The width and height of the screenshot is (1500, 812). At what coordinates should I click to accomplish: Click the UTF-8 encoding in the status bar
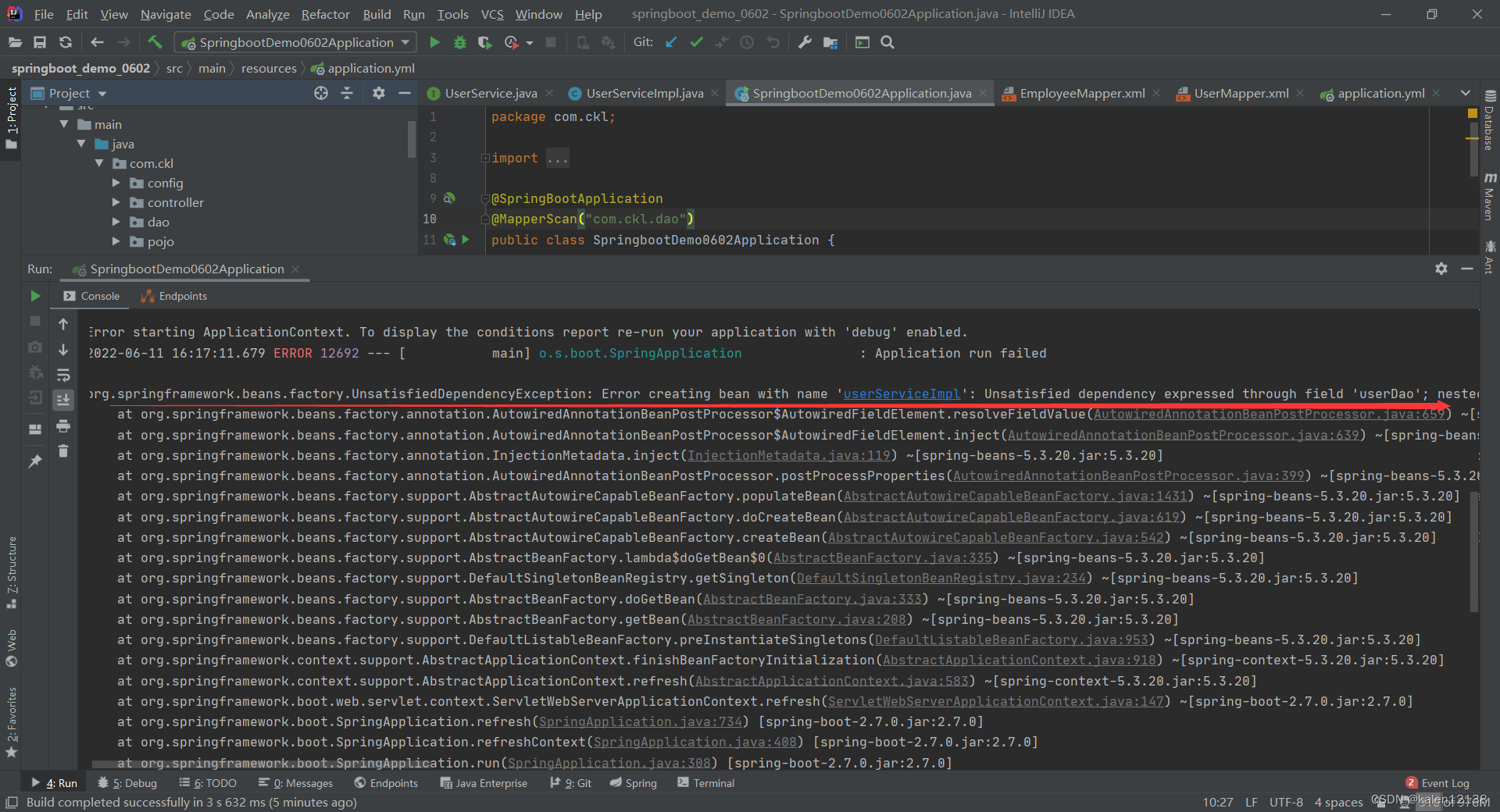[x=1286, y=802]
